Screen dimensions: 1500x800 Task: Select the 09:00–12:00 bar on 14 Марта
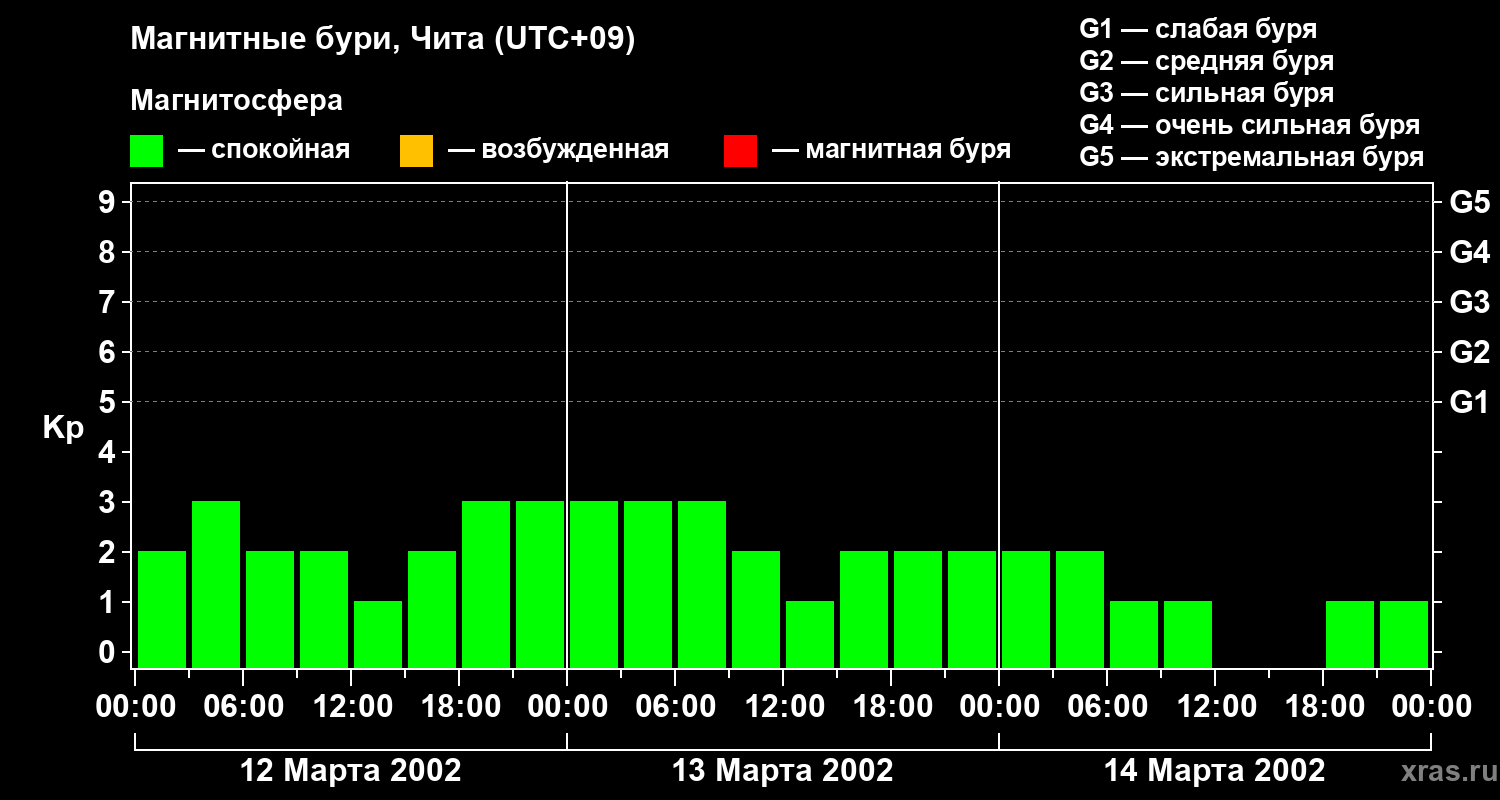[1188, 634]
